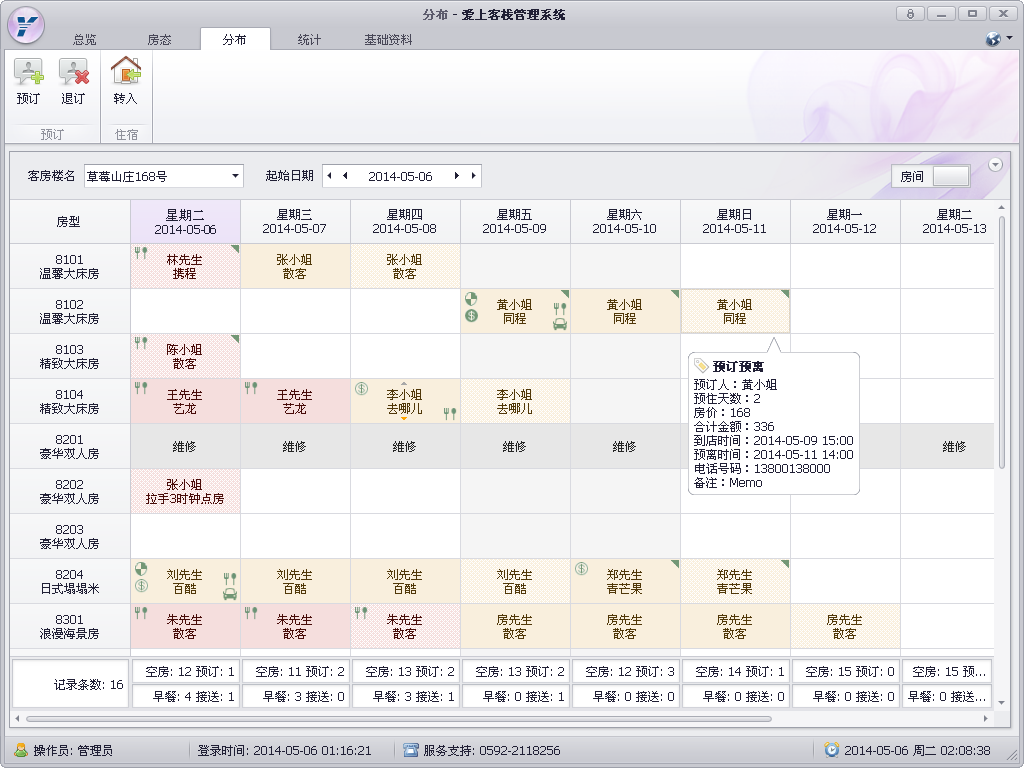Click the 转入 (Transfer in) house icon
The image size is (1024, 768).
click(126, 81)
